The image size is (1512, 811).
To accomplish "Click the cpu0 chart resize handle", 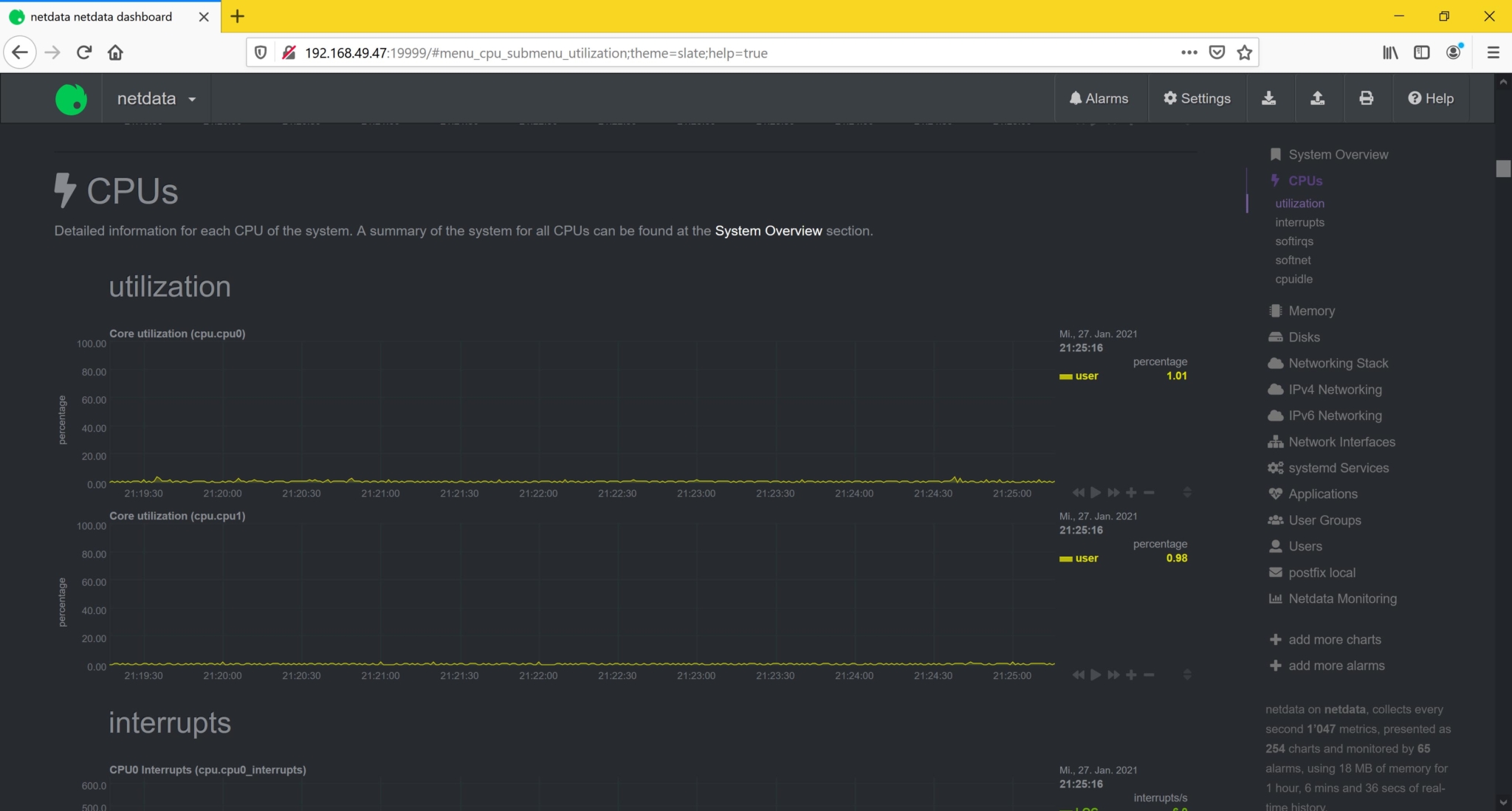I will (x=1187, y=492).
